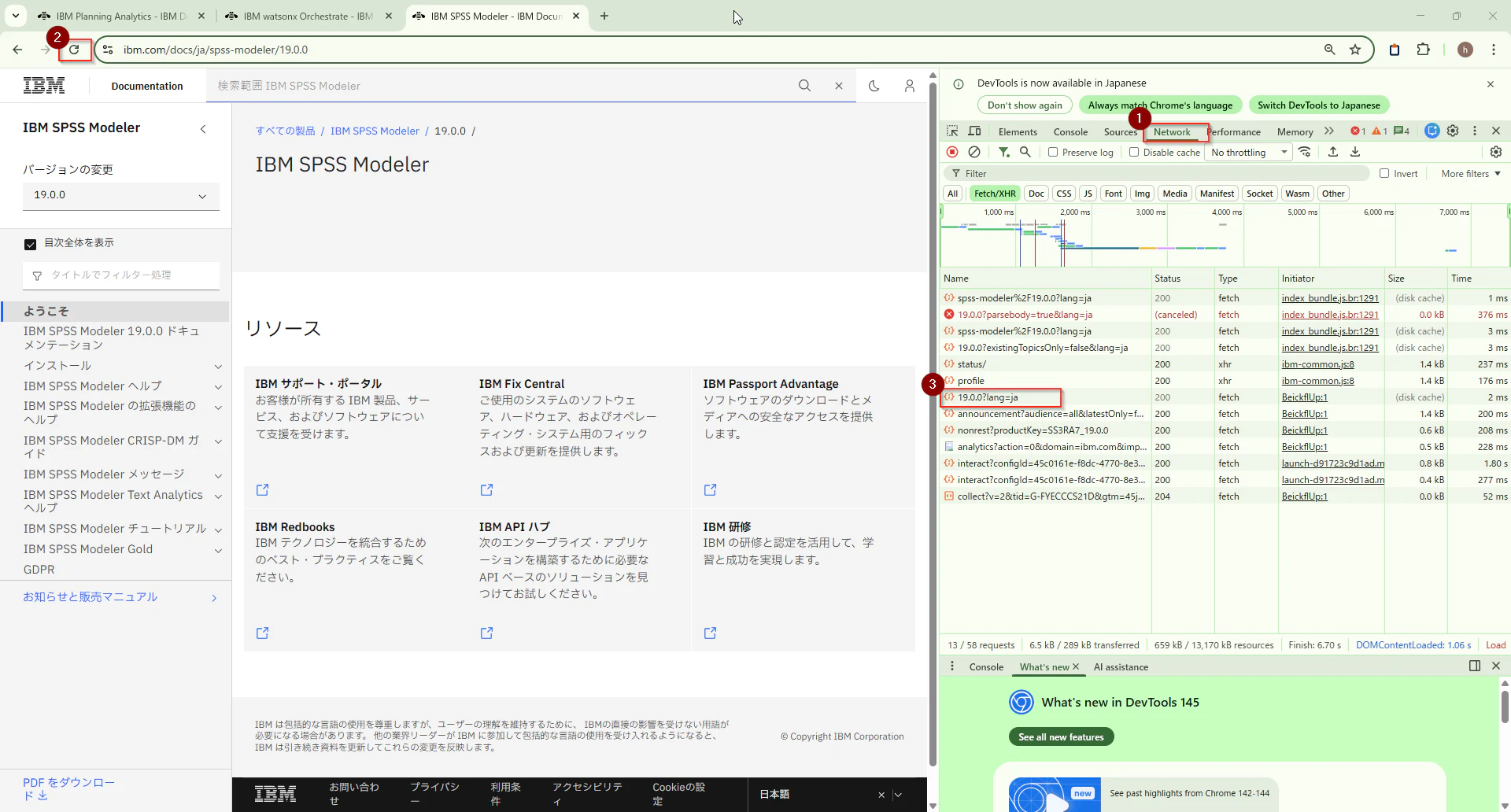Follow the すべての製品 breadcrumb link
This screenshot has width=1511, height=812.
[x=285, y=131]
